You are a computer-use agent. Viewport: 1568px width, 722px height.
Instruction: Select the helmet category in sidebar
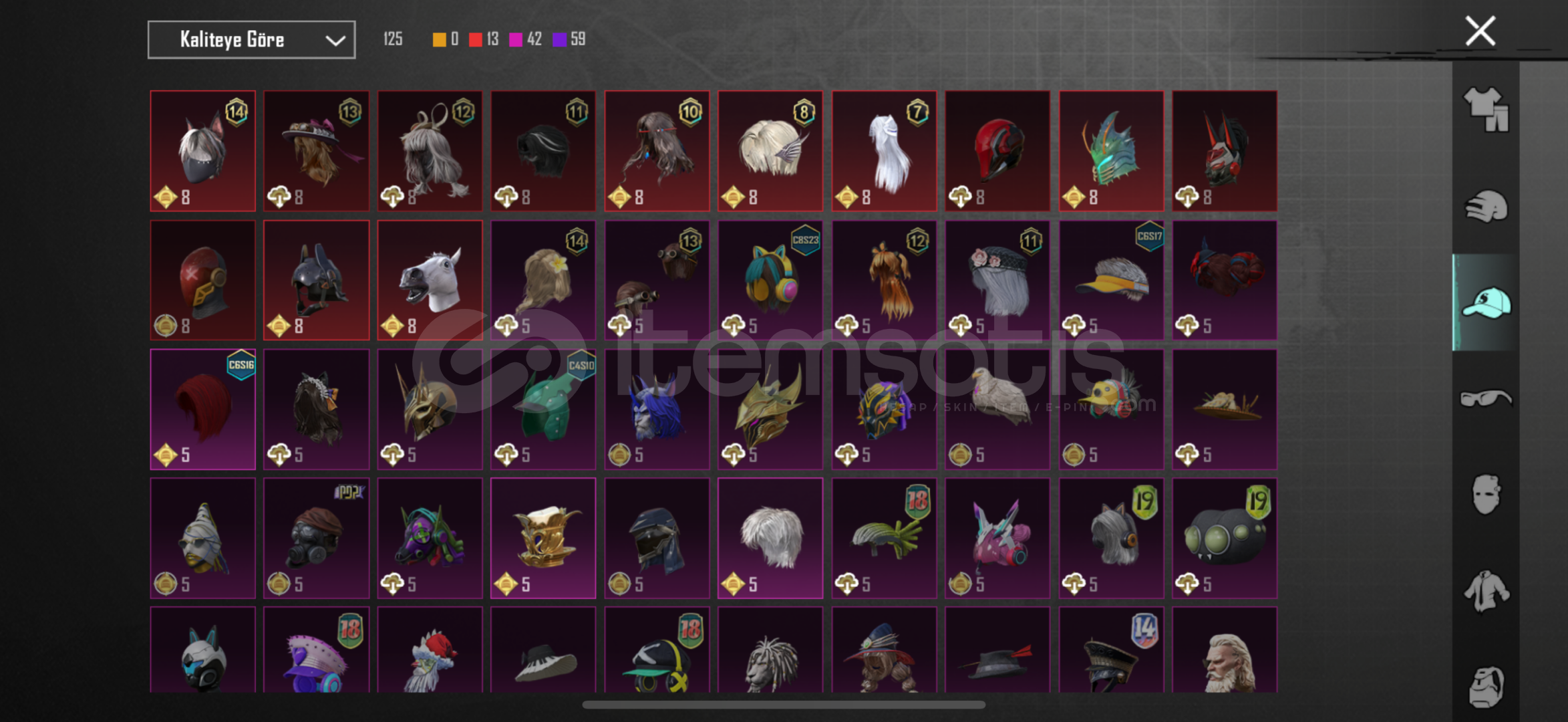(1486, 206)
